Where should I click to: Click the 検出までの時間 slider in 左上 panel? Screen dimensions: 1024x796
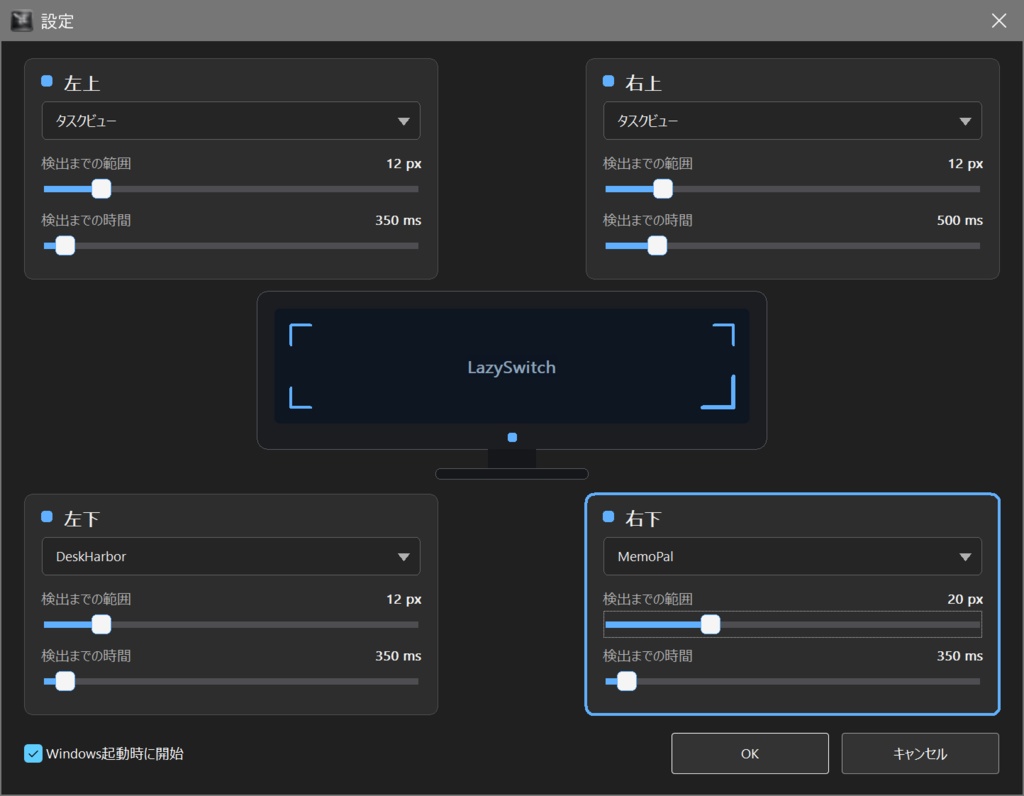point(231,246)
